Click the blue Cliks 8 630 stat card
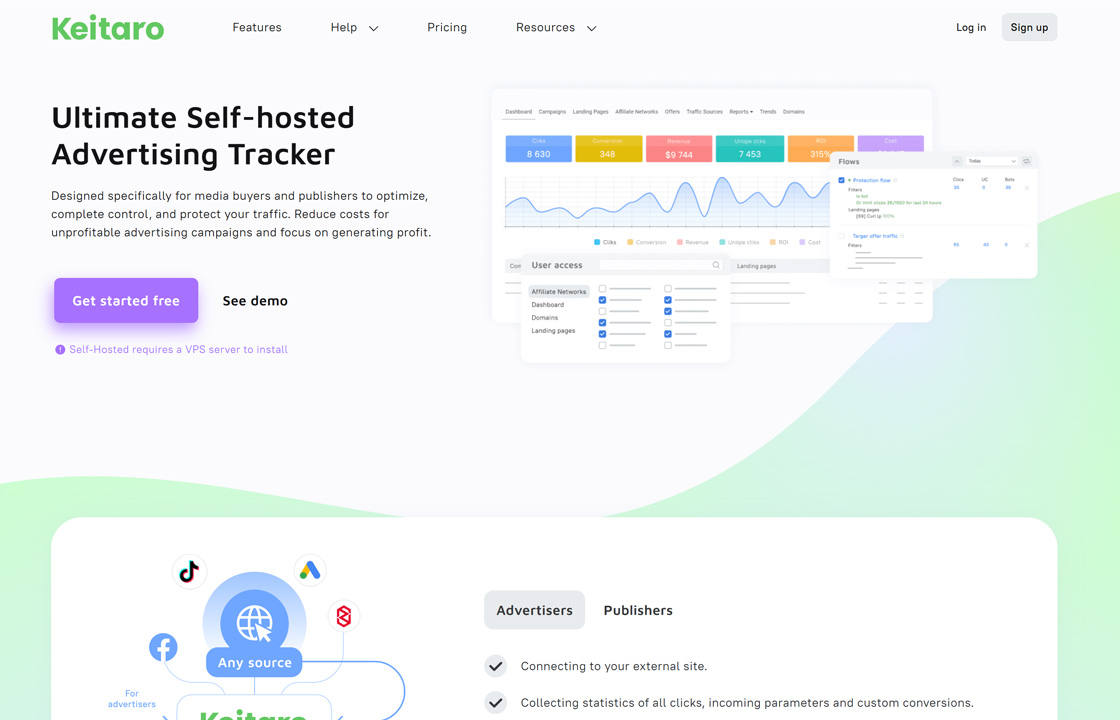This screenshot has width=1120, height=720. [539, 149]
